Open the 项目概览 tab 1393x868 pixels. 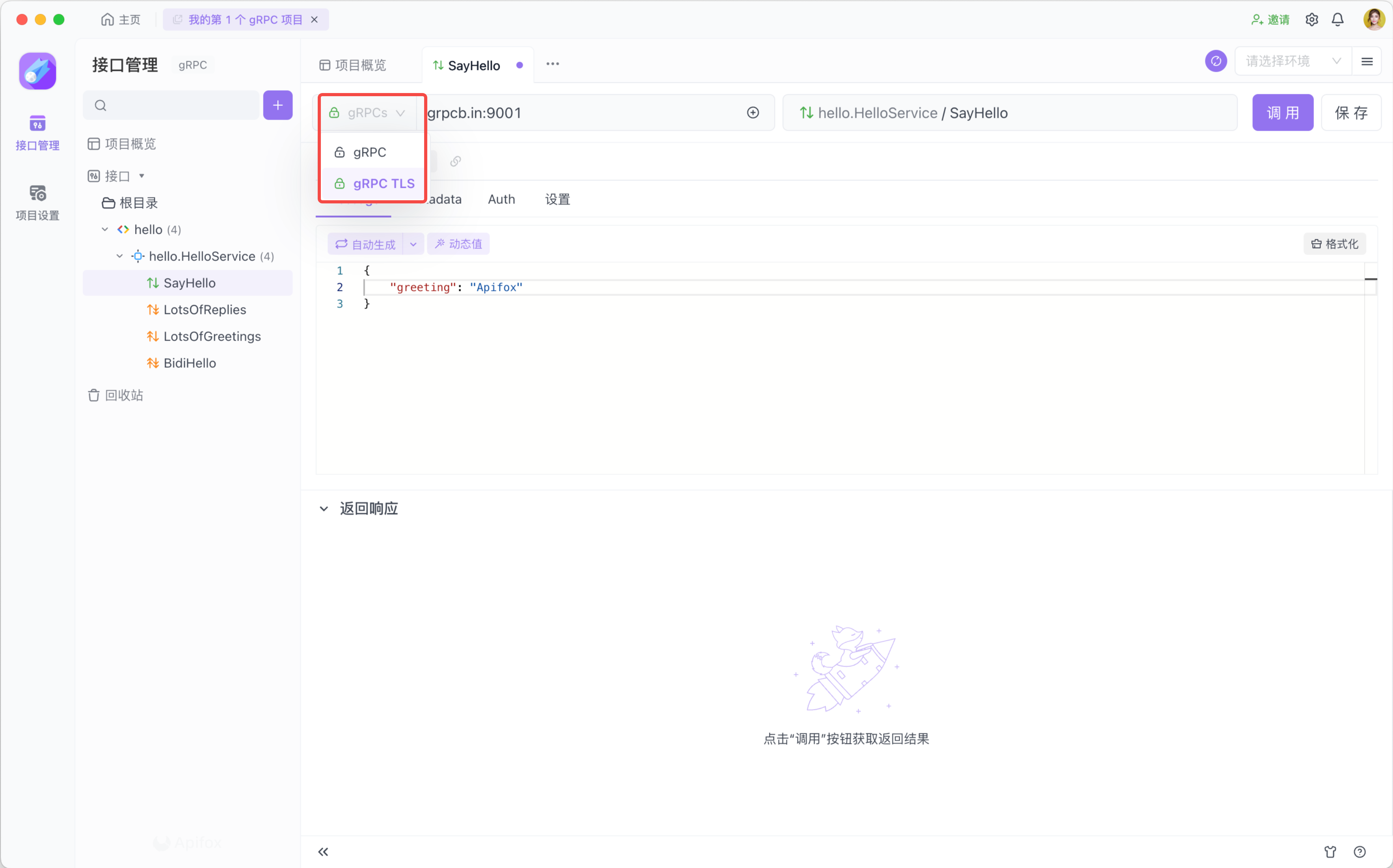pyautogui.click(x=353, y=65)
